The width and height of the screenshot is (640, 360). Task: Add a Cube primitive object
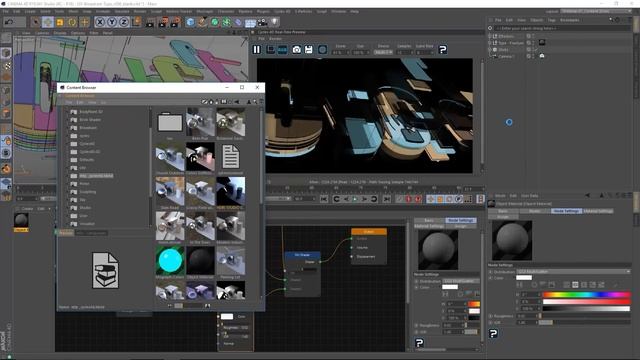pyautogui.click(x=190, y=22)
